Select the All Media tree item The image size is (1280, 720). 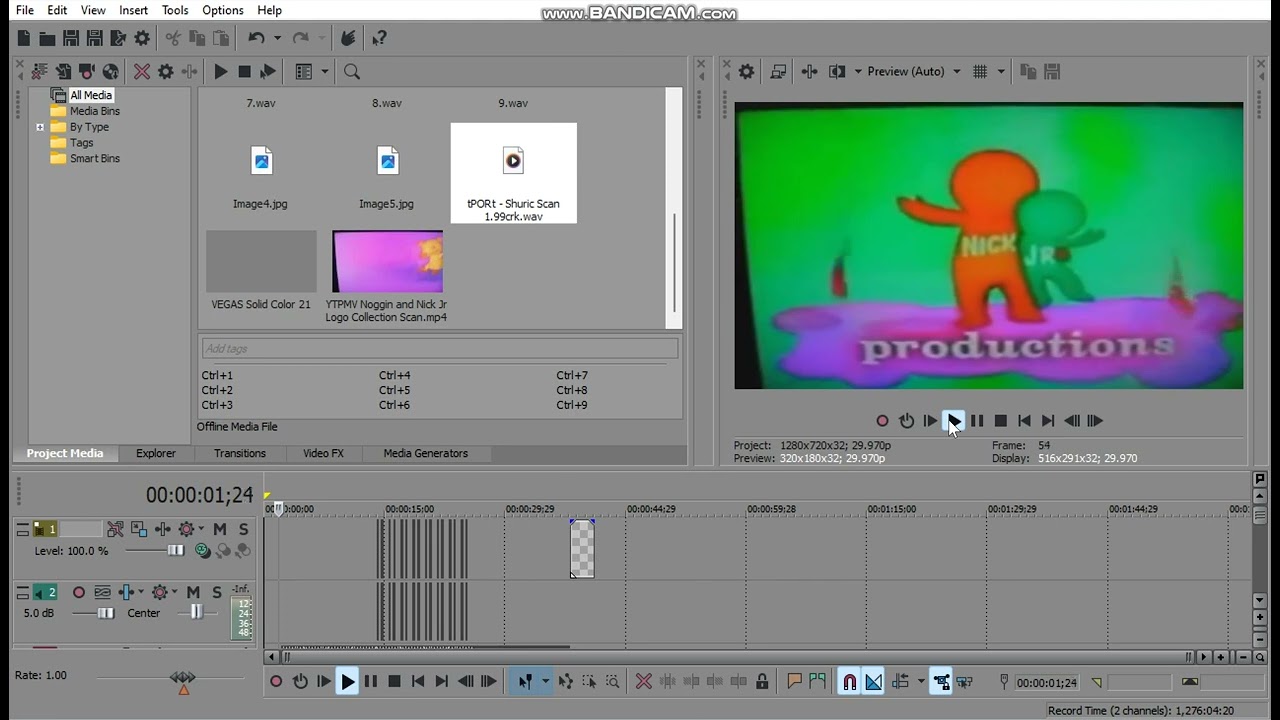click(91, 95)
